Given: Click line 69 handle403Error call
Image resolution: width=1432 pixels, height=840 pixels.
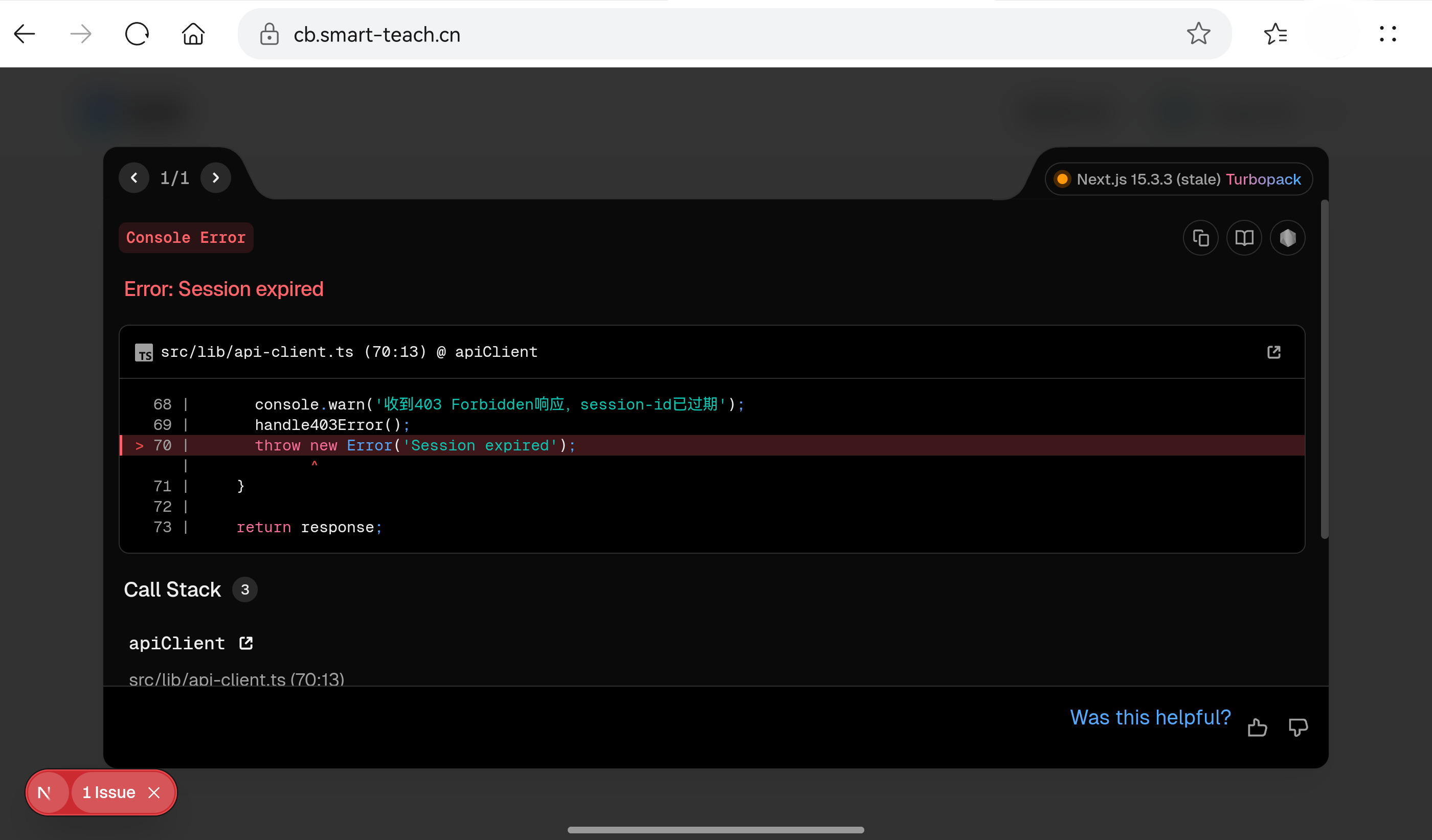Looking at the screenshot, I should (x=332, y=425).
